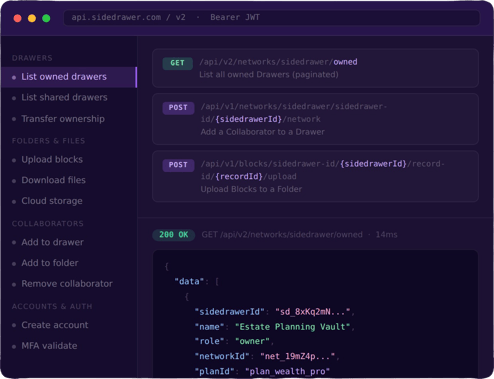The image size is (494, 379).
Task: Click the FOLDERS & FILES section header
Action: [x=48, y=141]
